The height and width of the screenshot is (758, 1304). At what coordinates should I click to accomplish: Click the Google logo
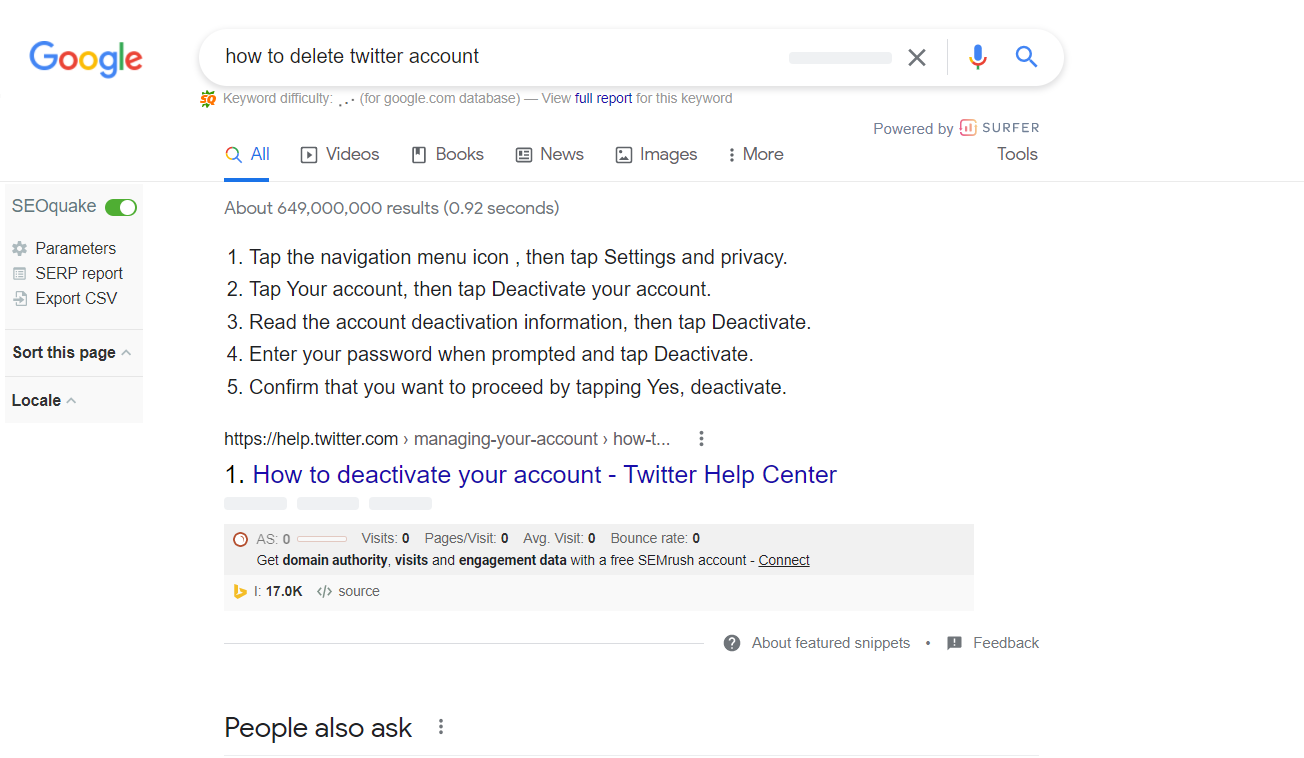point(86,58)
